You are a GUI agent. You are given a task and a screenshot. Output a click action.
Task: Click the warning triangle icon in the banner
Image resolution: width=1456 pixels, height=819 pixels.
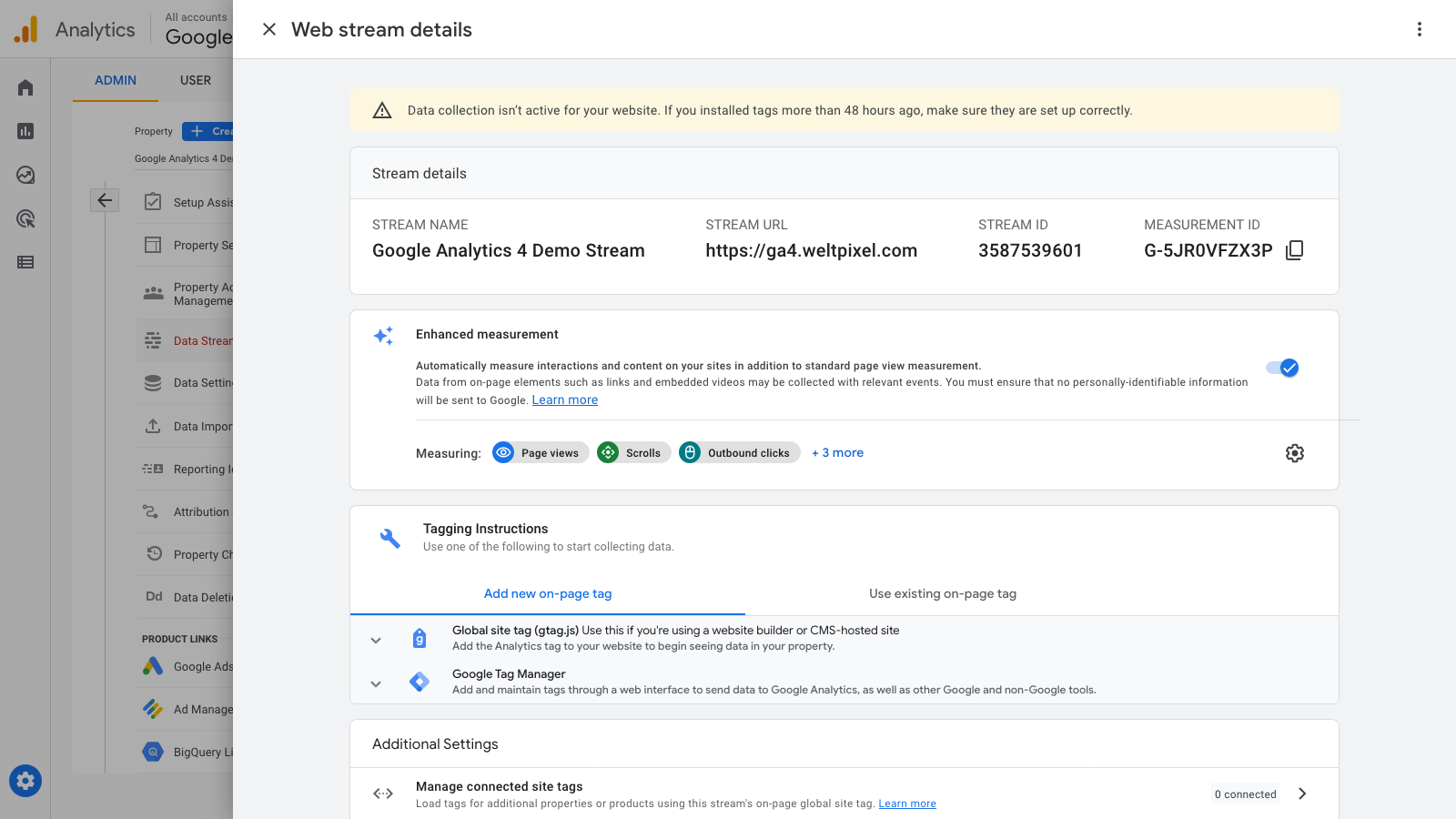point(382,110)
